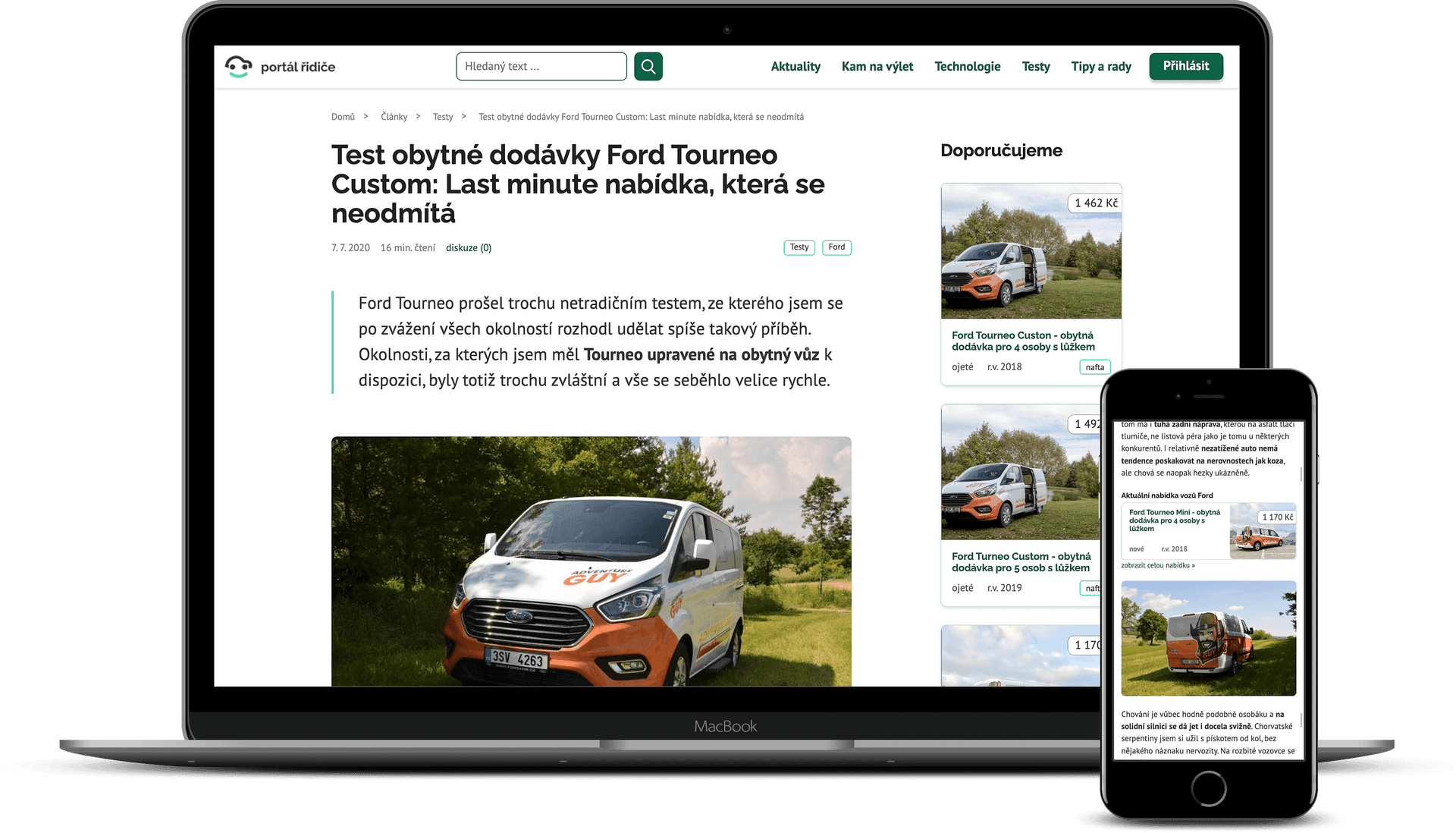Tap the 1 170 Kč thumbnail on phone
The image size is (1456, 833).
point(1263,531)
